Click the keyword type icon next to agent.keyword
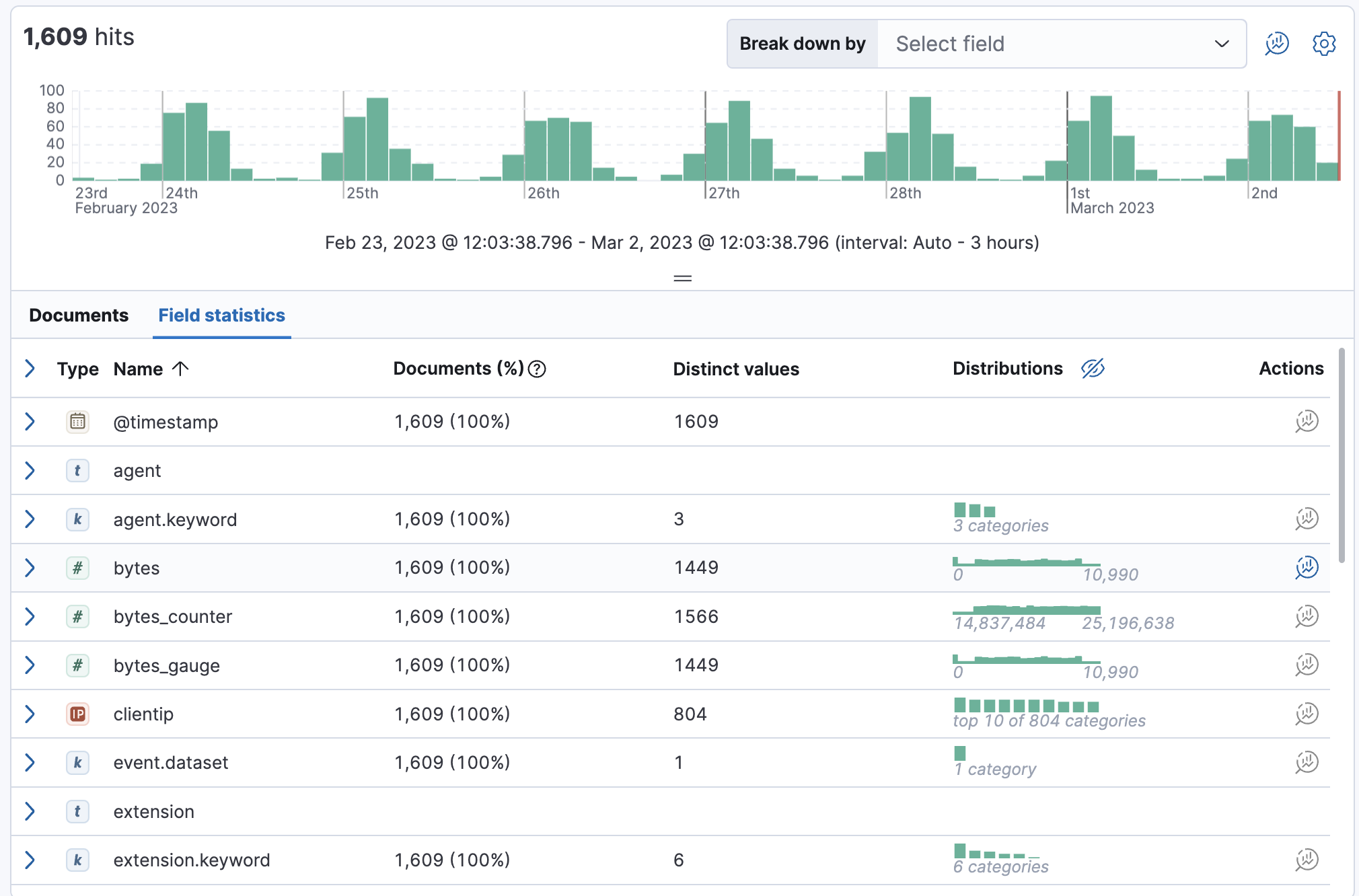 (x=77, y=519)
